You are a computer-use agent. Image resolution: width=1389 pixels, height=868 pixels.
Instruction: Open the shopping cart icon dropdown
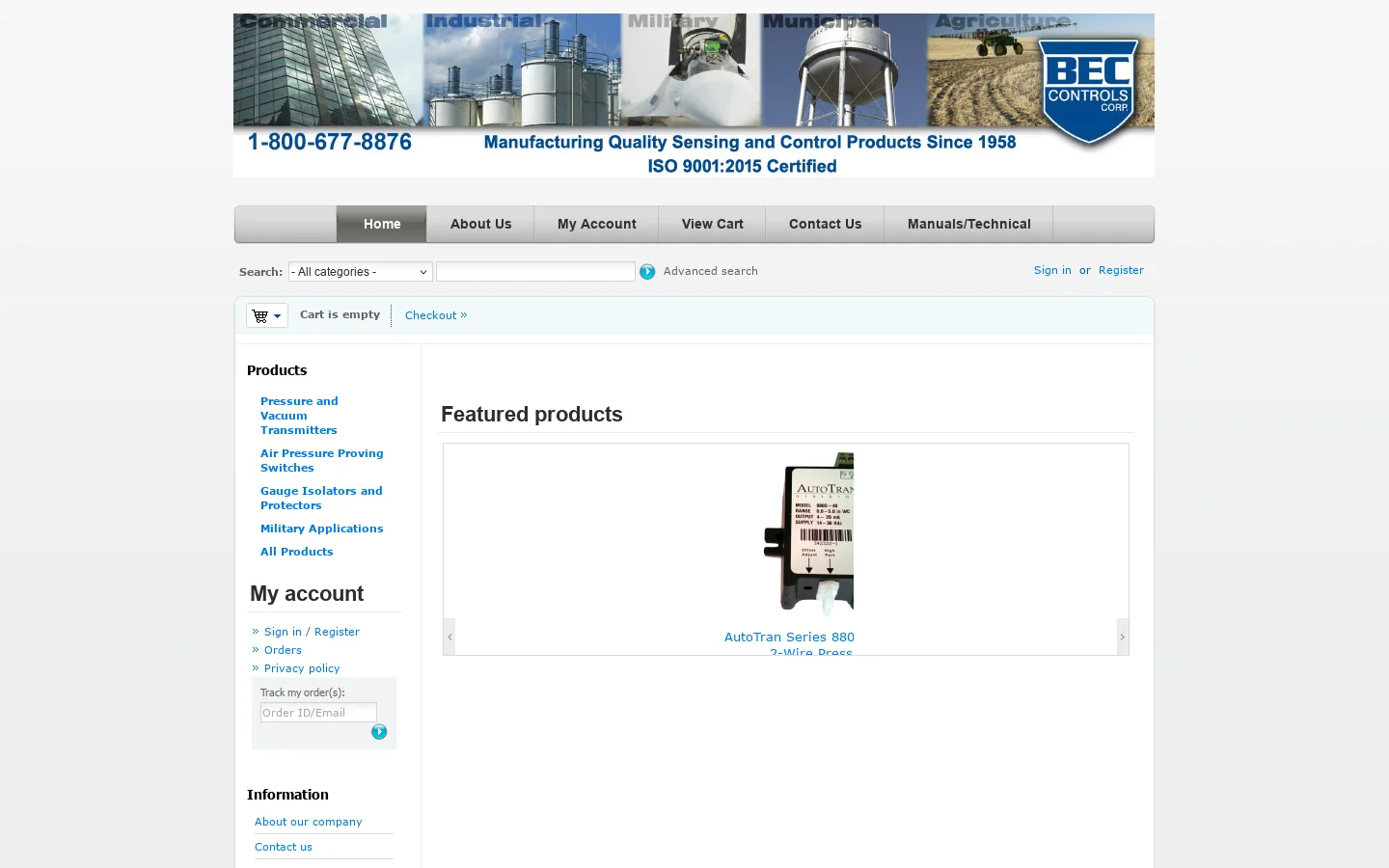pos(267,315)
